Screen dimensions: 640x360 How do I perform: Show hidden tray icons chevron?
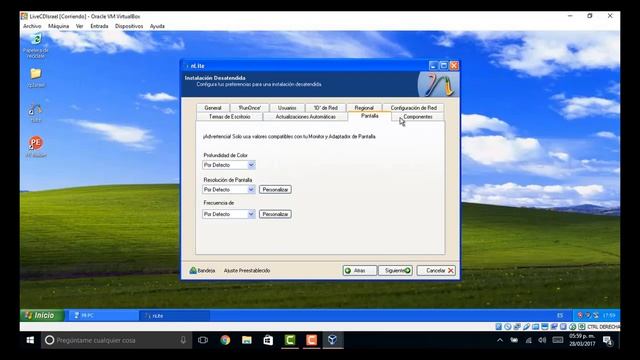tap(500, 340)
